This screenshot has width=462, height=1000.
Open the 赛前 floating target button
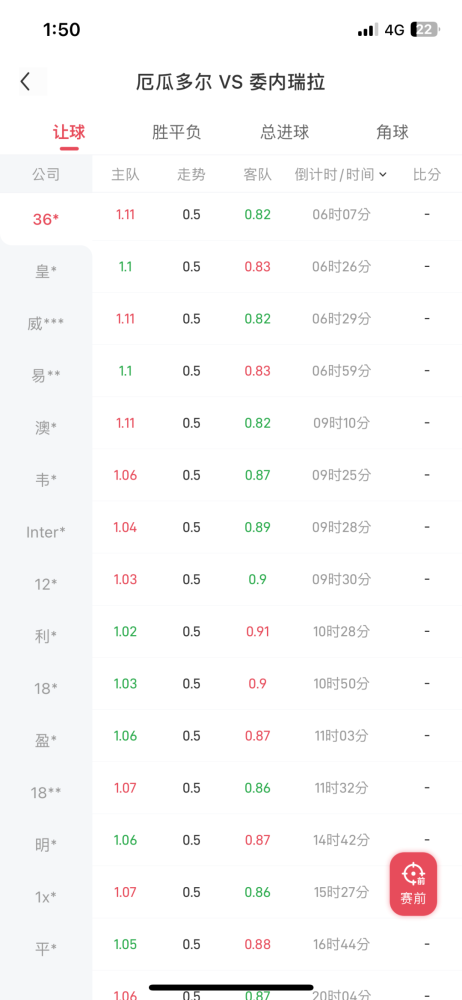(x=414, y=884)
